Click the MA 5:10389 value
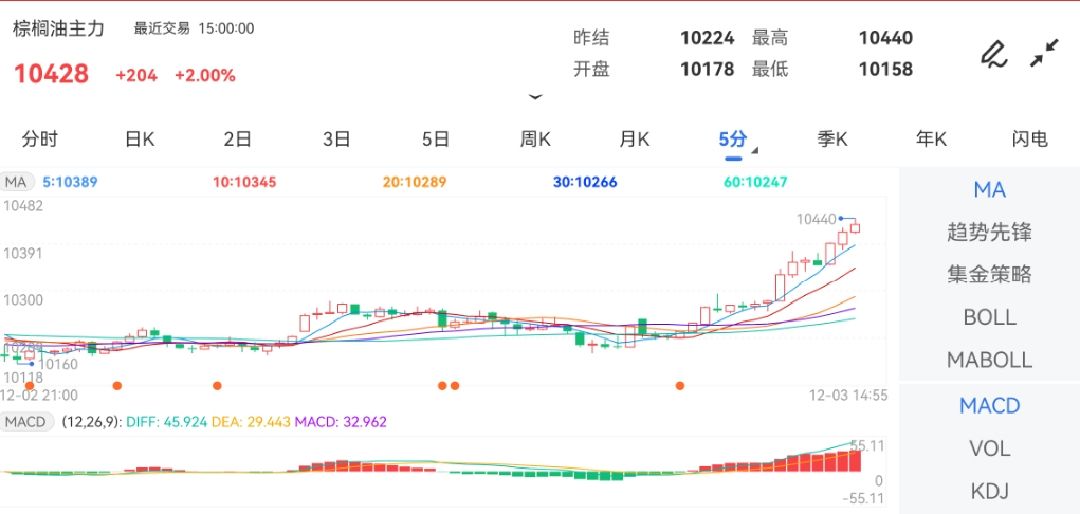Viewport: 1080px width, 514px height. click(70, 183)
